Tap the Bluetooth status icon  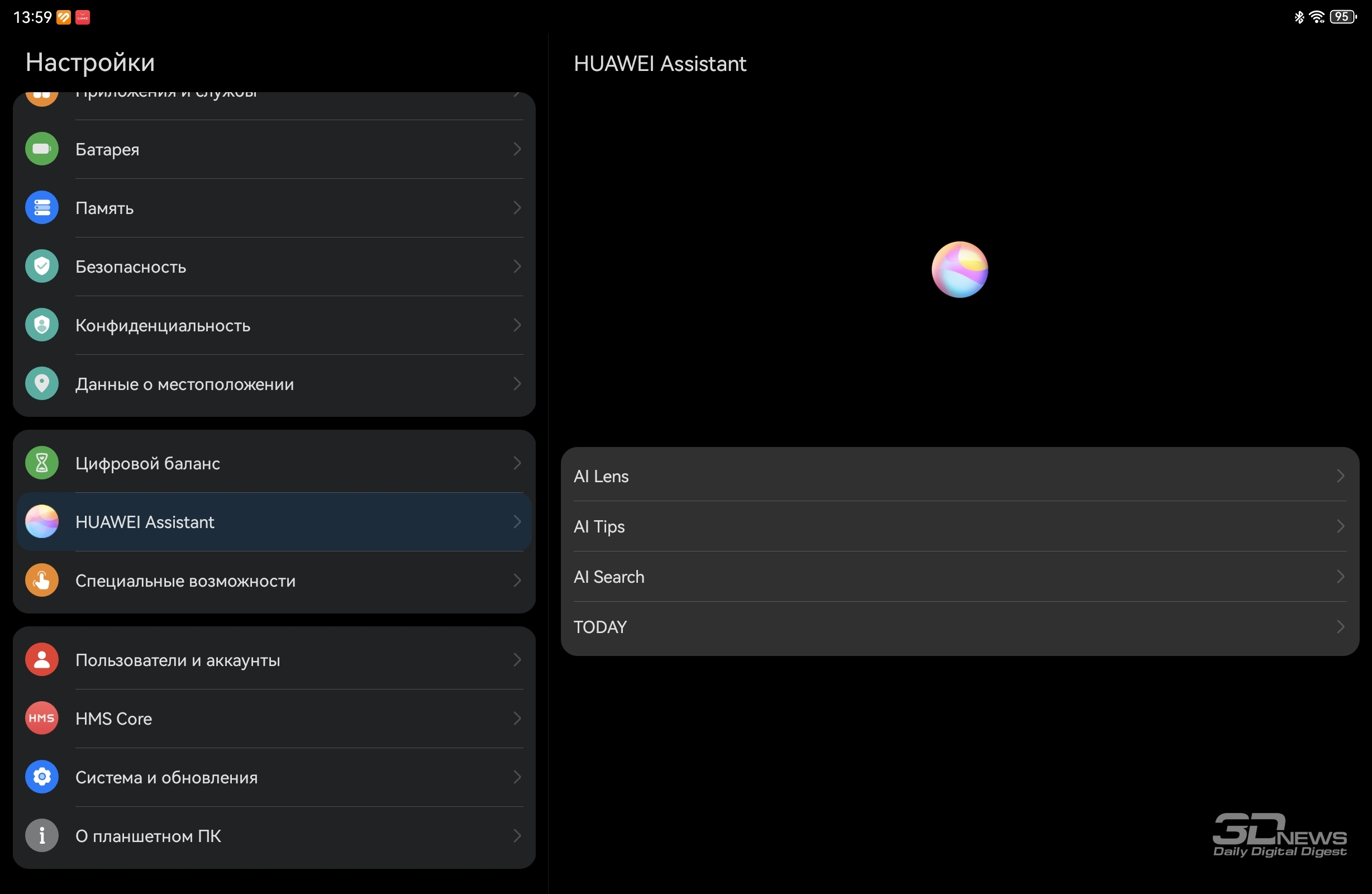coord(1299,17)
